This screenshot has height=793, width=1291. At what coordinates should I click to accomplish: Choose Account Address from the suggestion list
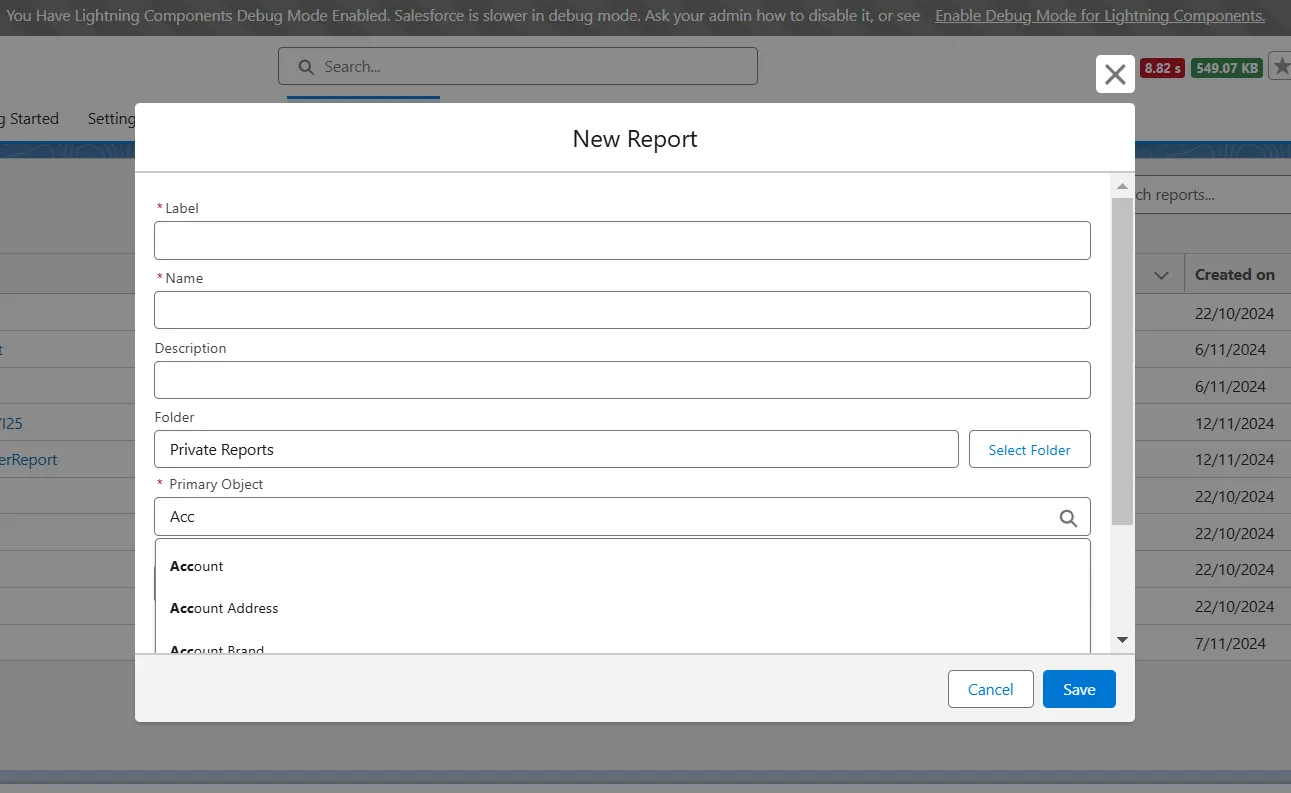[224, 608]
